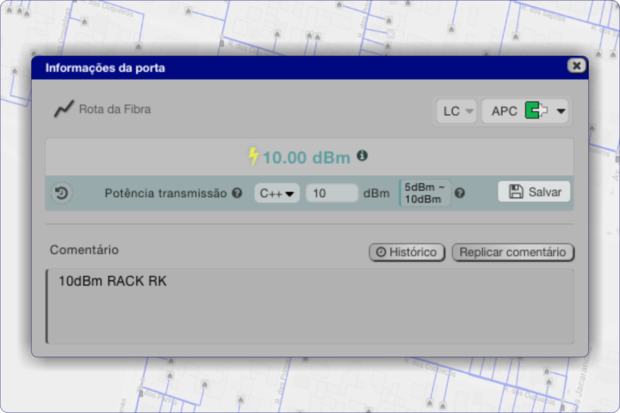Click the reset history arrow icon
Image resolution: width=620 pixels, height=413 pixels.
coord(62,193)
